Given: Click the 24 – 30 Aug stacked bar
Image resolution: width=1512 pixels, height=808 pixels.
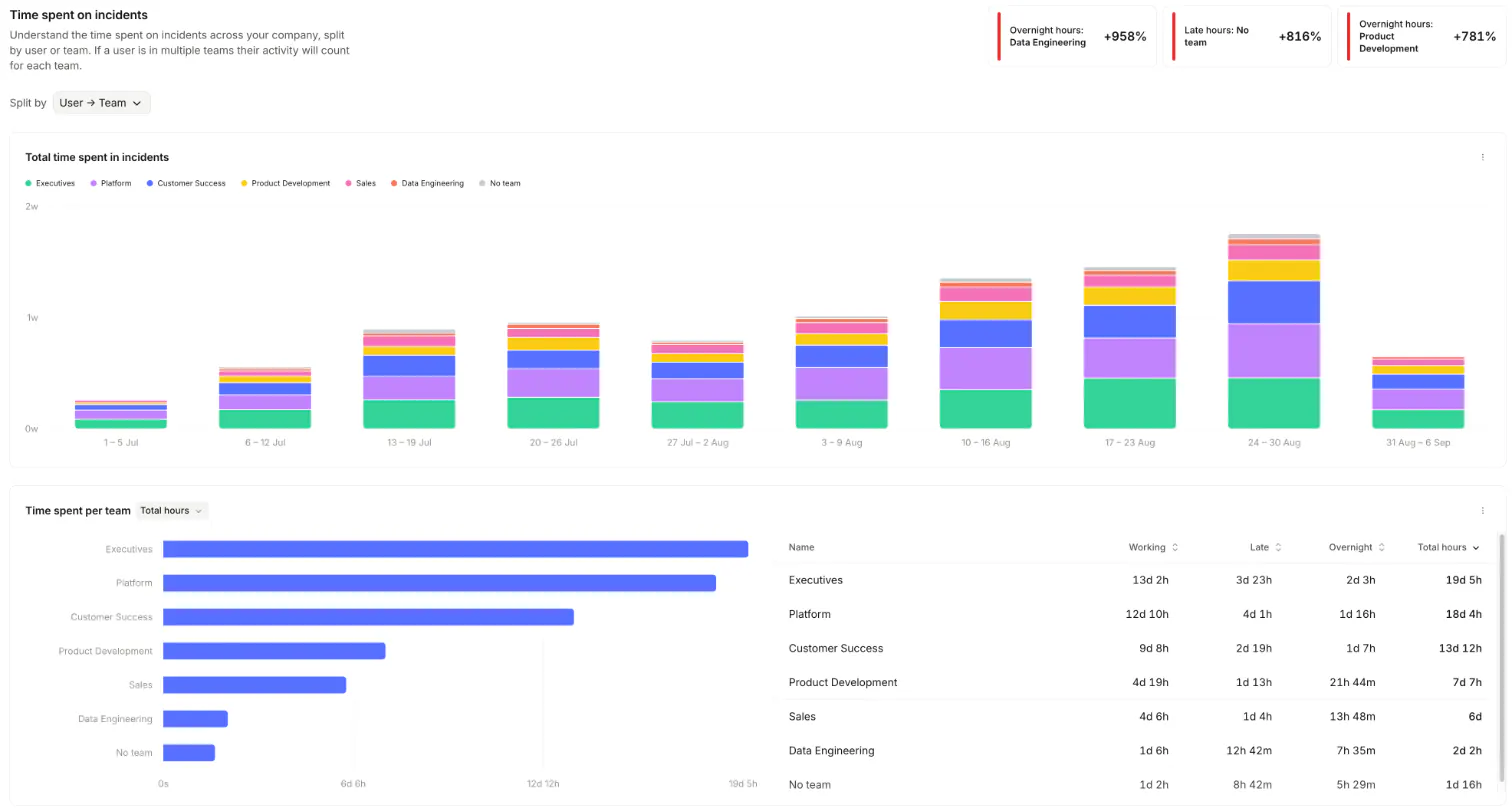Looking at the screenshot, I should (1274, 332).
